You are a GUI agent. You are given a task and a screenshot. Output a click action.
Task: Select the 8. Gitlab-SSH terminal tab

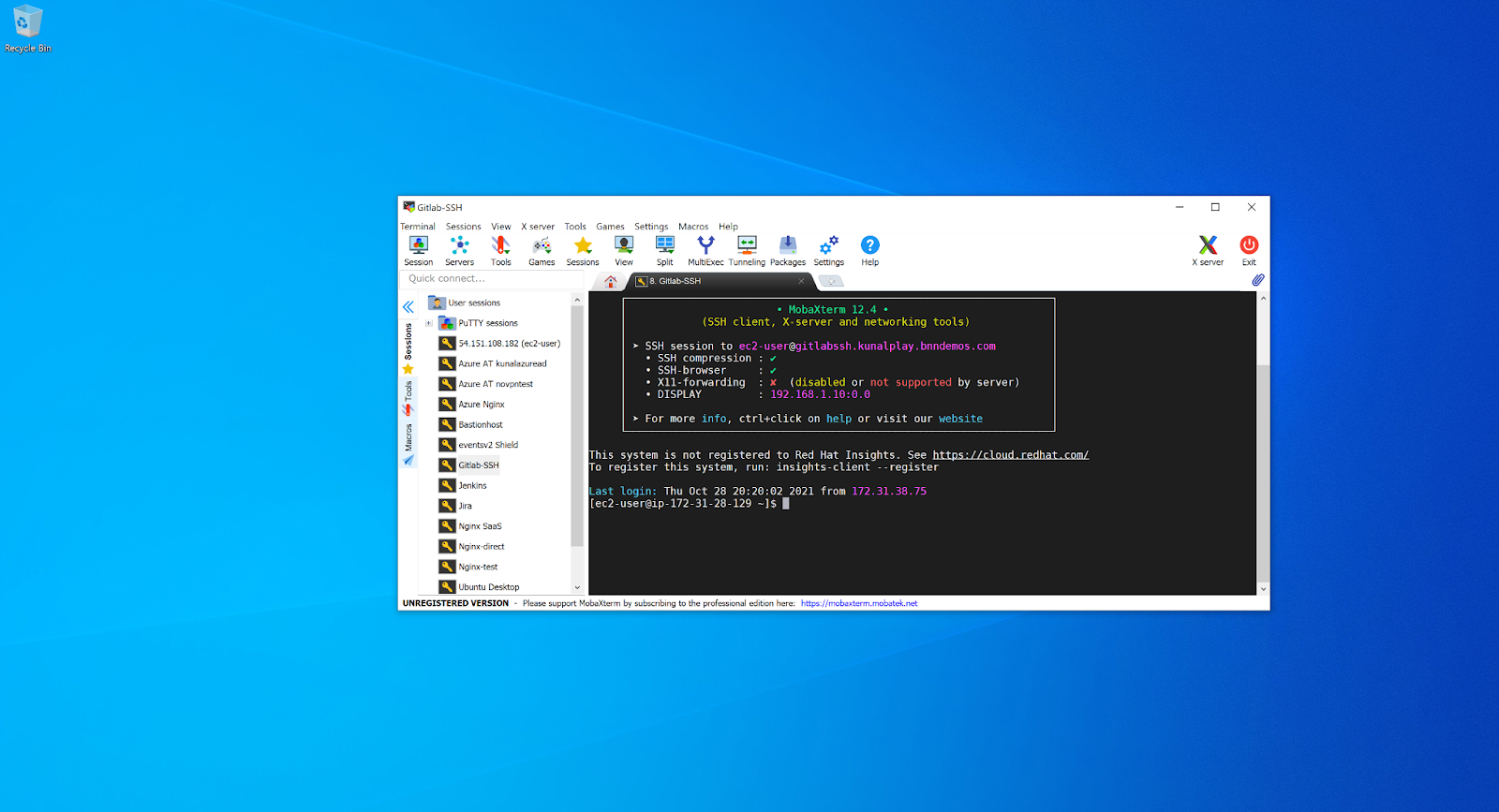click(x=720, y=281)
